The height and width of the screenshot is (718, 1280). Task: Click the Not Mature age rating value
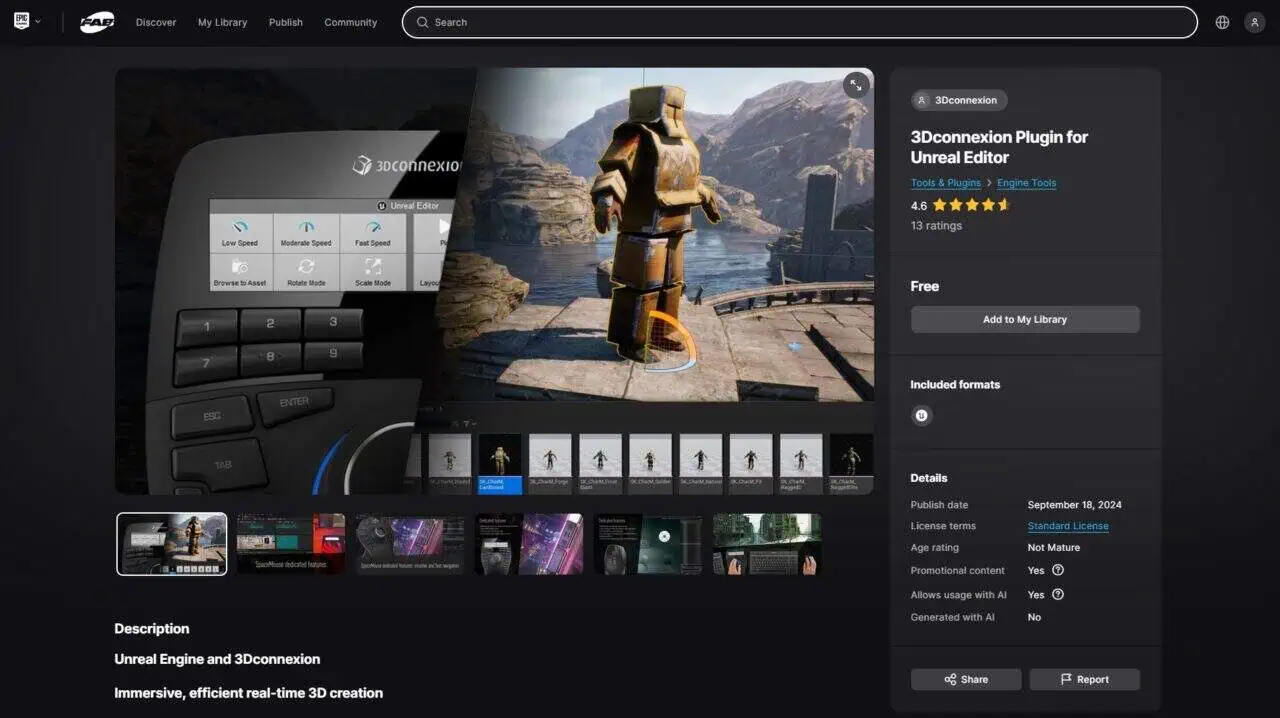1054,548
